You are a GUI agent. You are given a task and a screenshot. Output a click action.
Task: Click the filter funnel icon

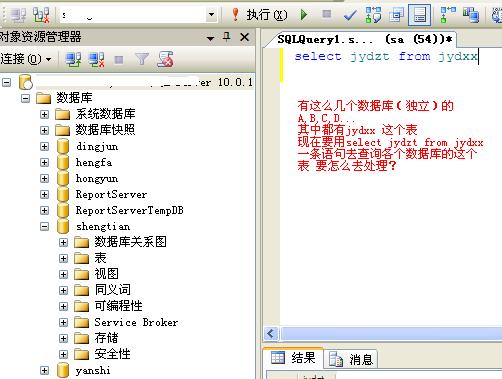click(142, 59)
